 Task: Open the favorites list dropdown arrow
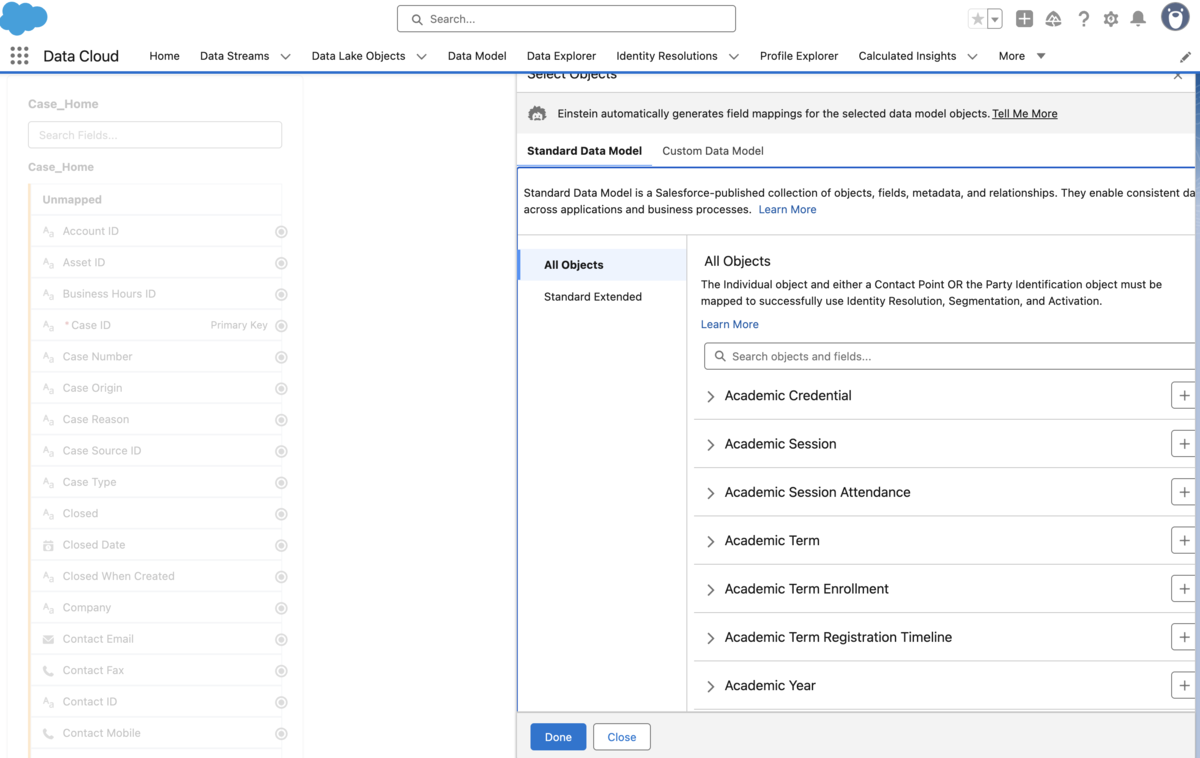tap(995, 19)
